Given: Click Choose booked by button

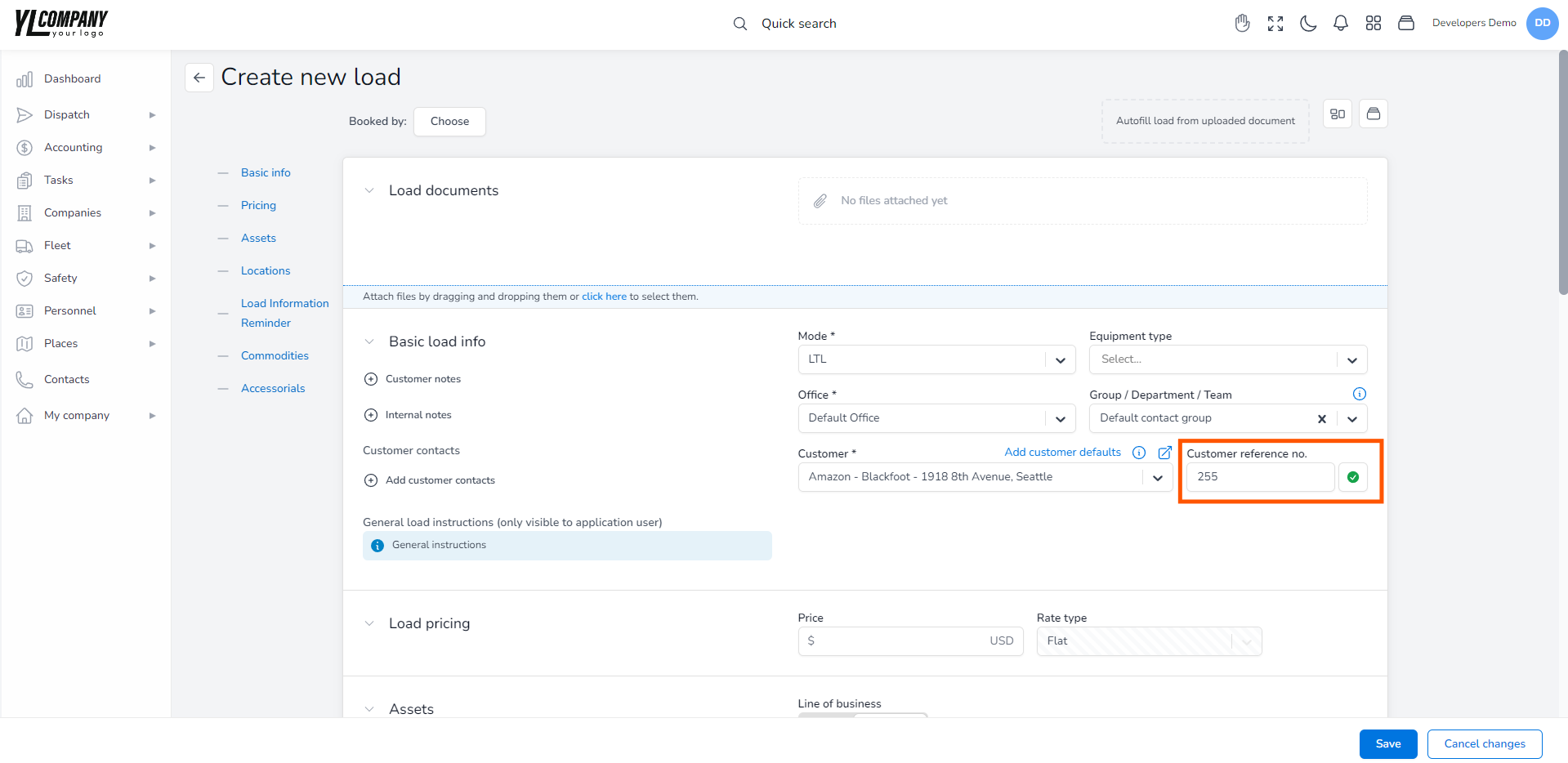Looking at the screenshot, I should coord(449,122).
